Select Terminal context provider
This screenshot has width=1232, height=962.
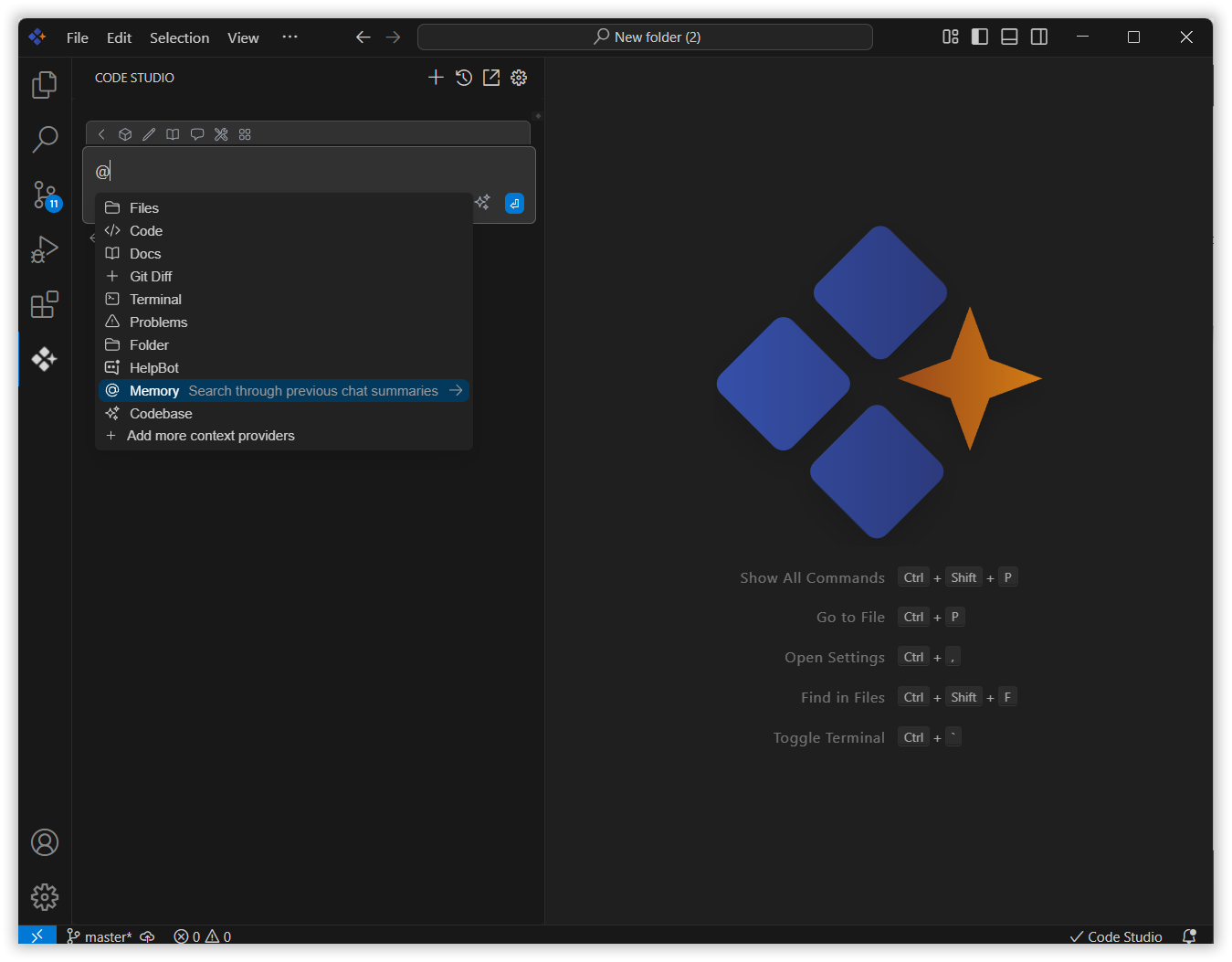point(284,300)
